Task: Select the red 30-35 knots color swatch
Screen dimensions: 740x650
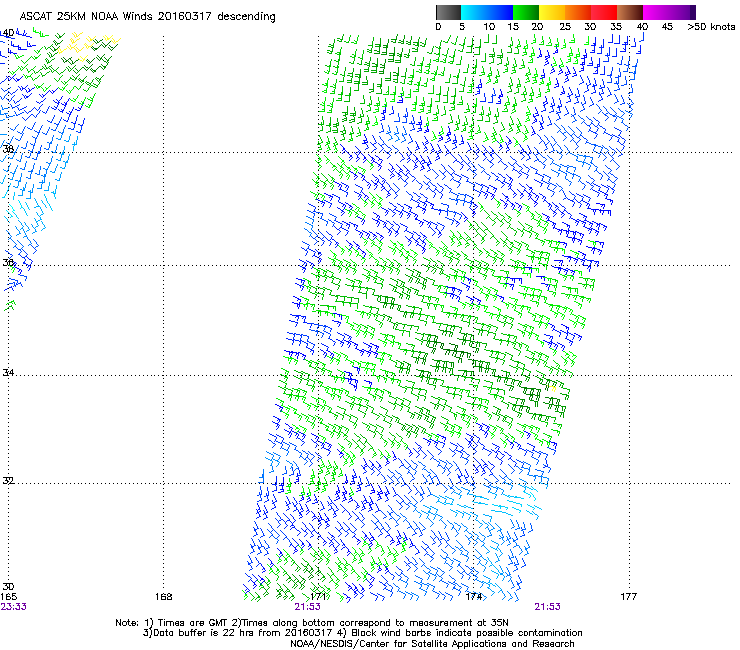Action: pyautogui.click(x=604, y=12)
